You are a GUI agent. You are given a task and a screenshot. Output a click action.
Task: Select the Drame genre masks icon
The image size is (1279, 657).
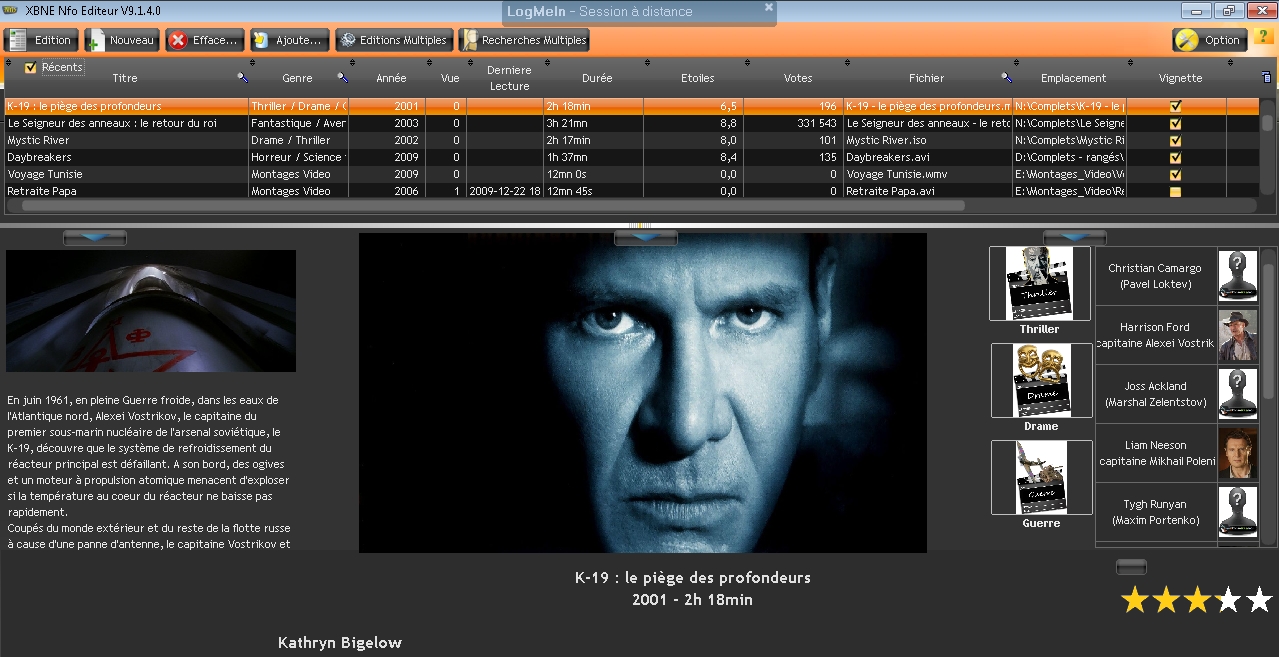pyautogui.click(x=1041, y=380)
